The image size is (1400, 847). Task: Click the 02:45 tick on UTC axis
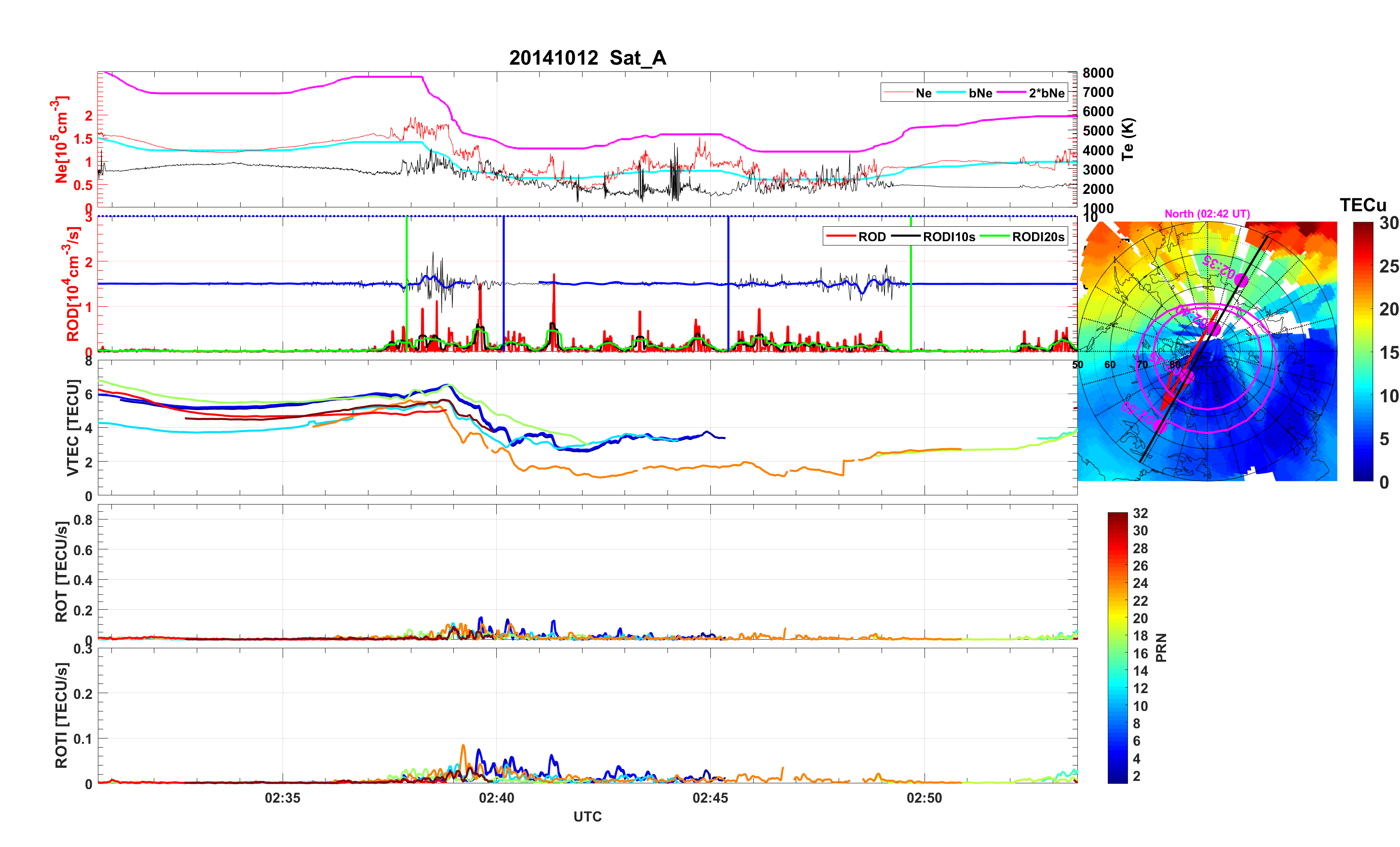tap(710, 797)
